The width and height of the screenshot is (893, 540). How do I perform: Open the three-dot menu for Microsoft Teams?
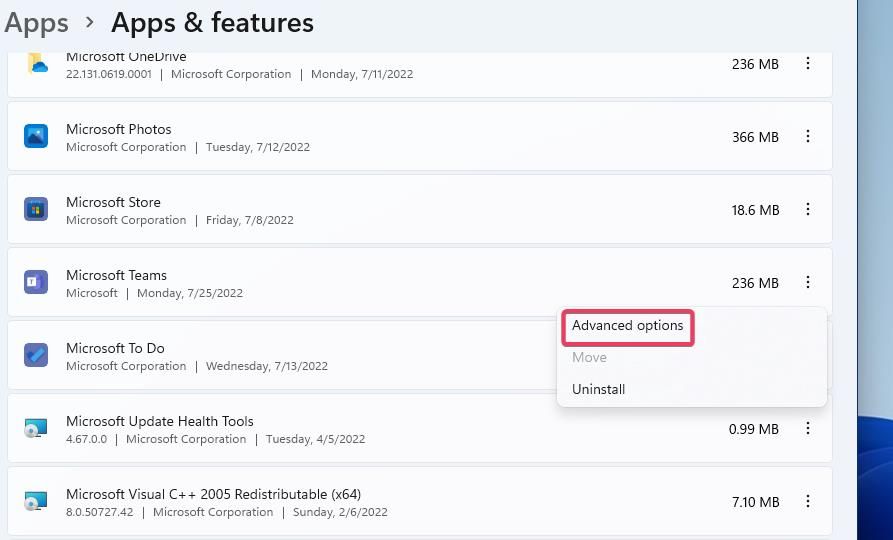(808, 282)
